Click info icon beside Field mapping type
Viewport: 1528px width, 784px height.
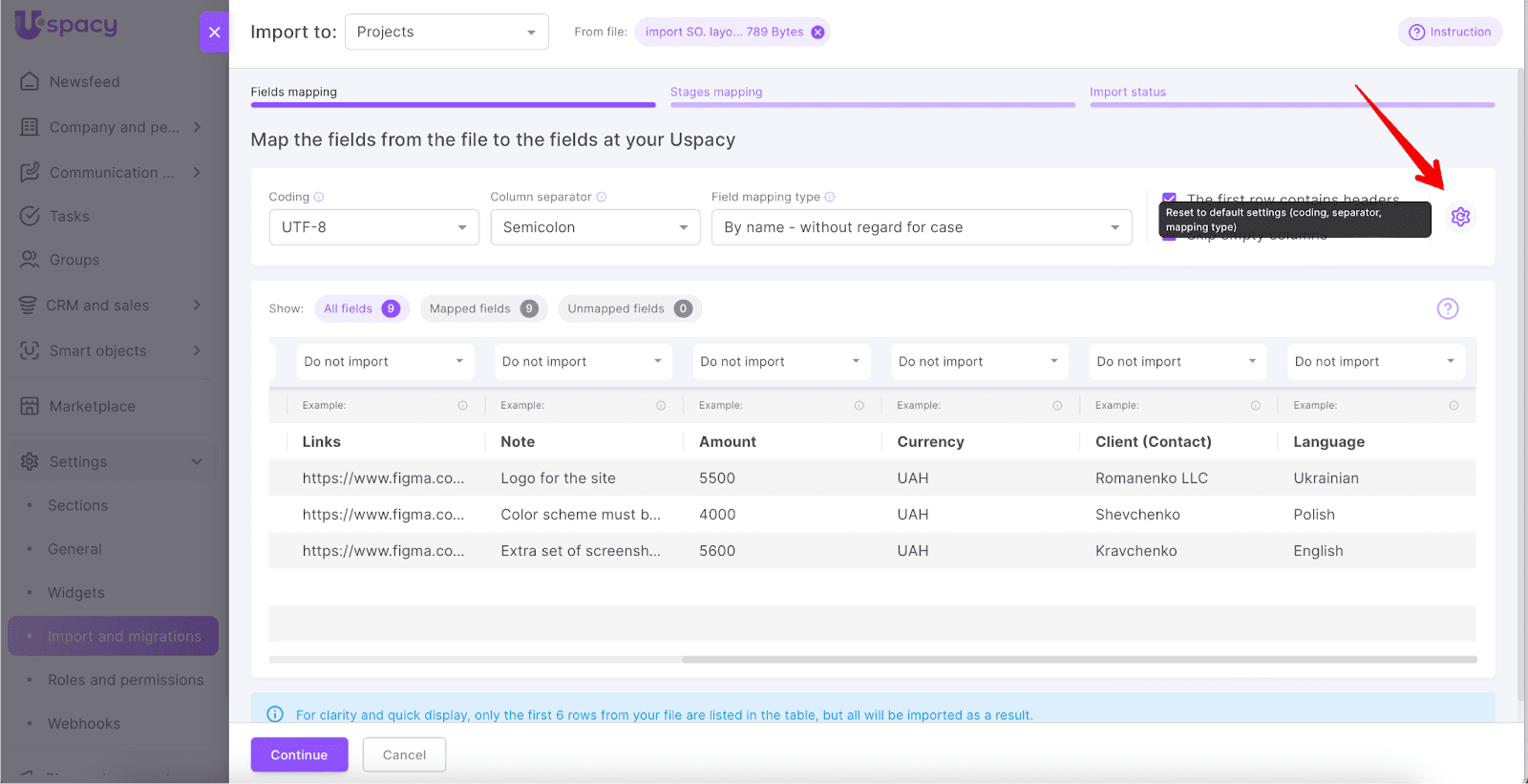[830, 198]
